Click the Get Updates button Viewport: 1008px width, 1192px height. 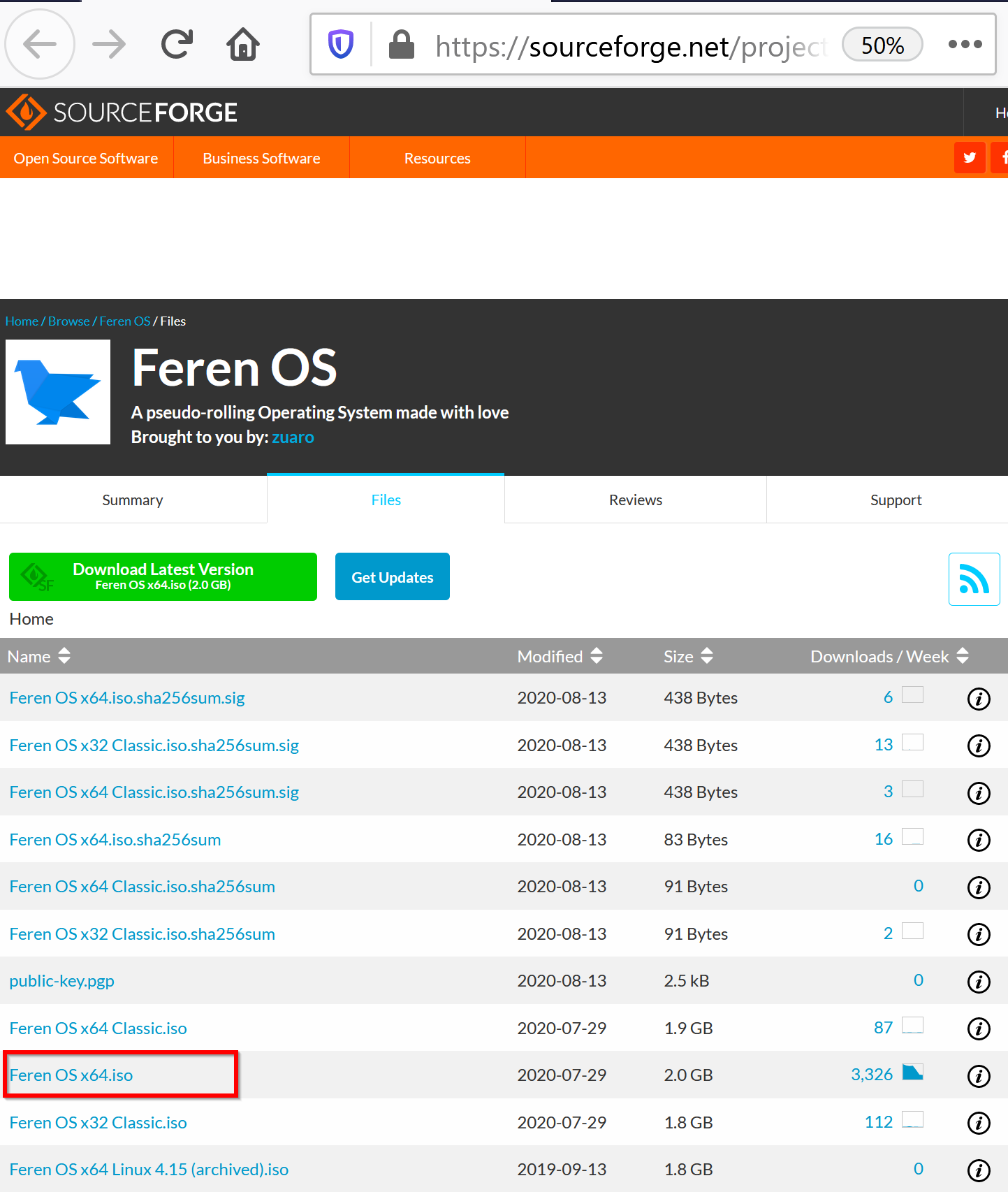tap(393, 576)
